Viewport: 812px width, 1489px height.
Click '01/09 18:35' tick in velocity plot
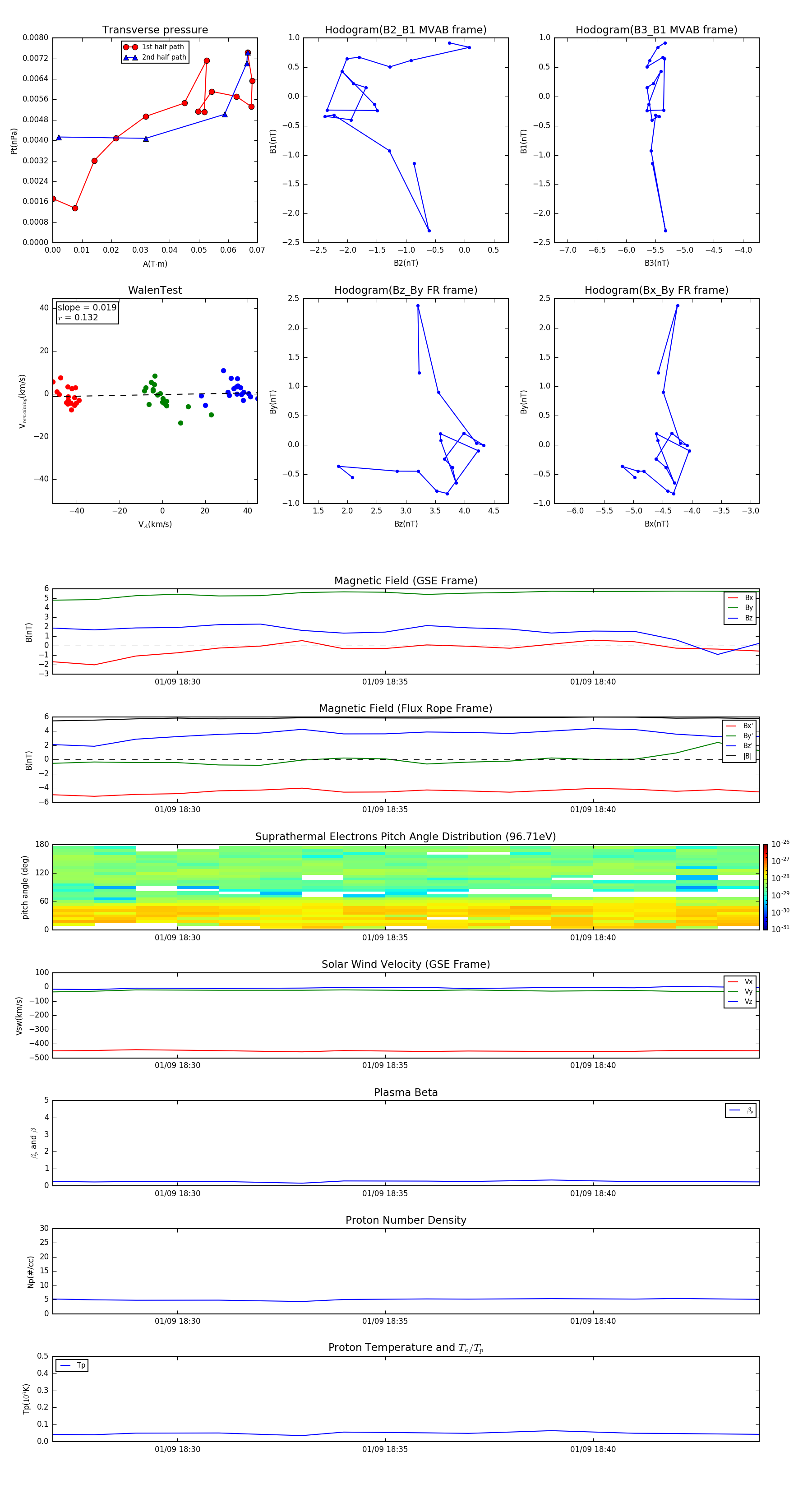tap(385, 1065)
